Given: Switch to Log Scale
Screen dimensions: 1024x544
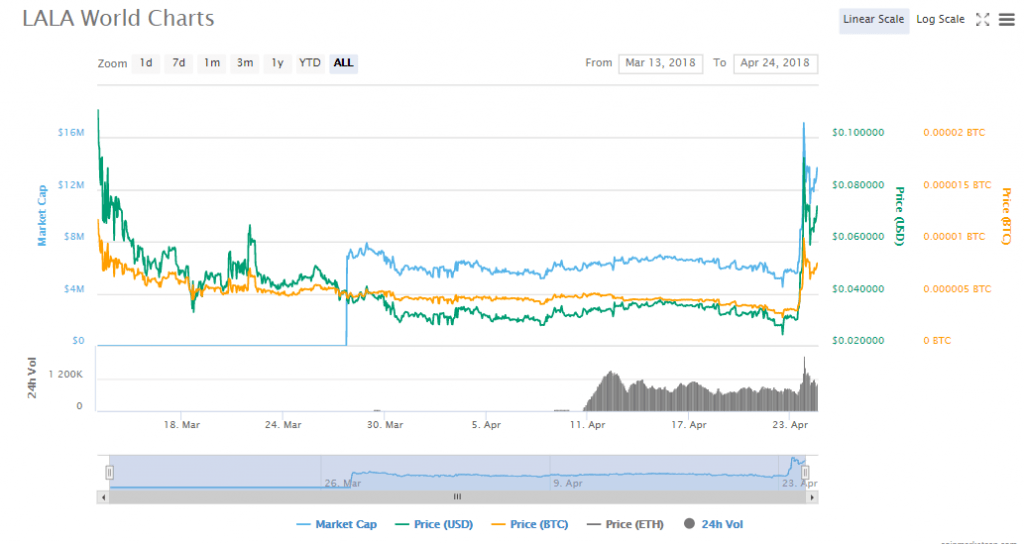Looking at the screenshot, I should click(940, 20).
